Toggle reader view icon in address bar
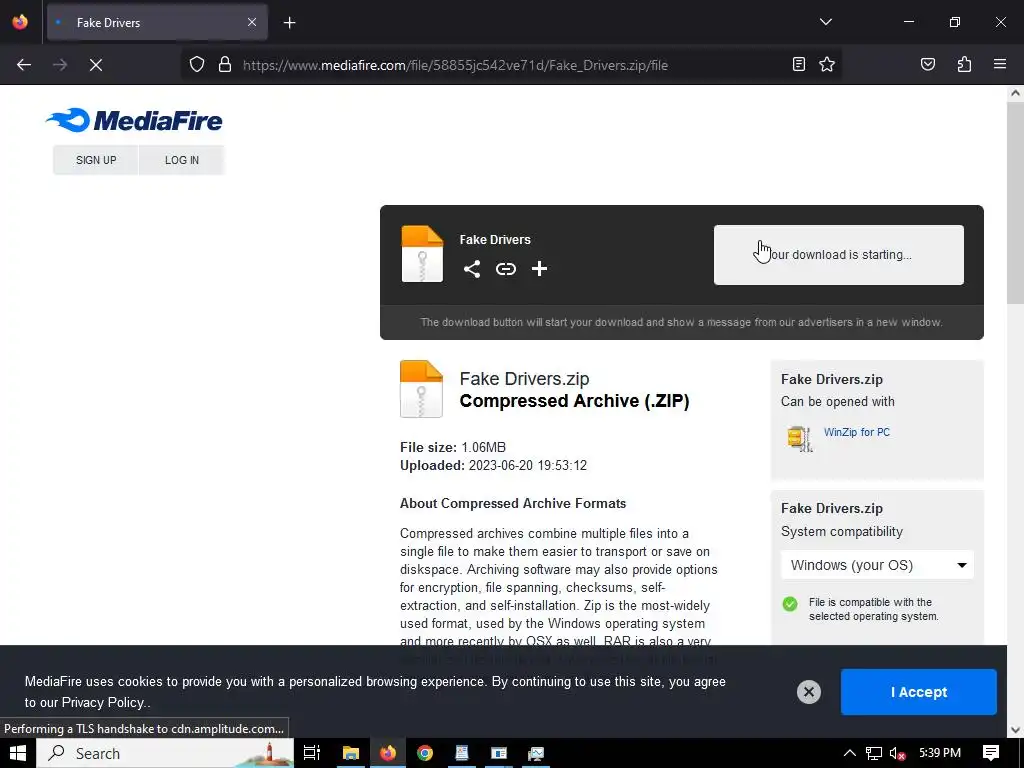The width and height of the screenshot is (1024, 768). click(x=799, y=64)
